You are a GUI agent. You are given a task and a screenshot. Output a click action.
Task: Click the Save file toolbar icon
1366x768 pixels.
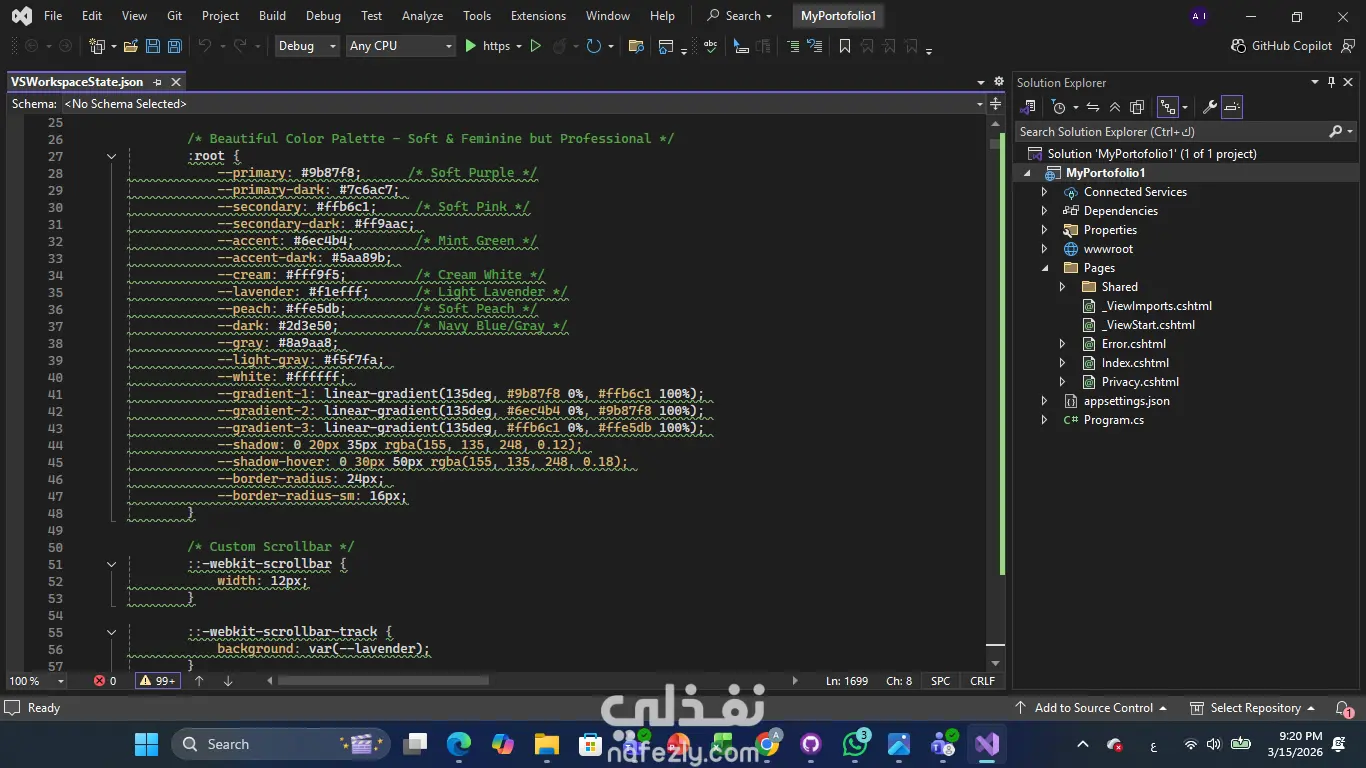click(153, 46)
